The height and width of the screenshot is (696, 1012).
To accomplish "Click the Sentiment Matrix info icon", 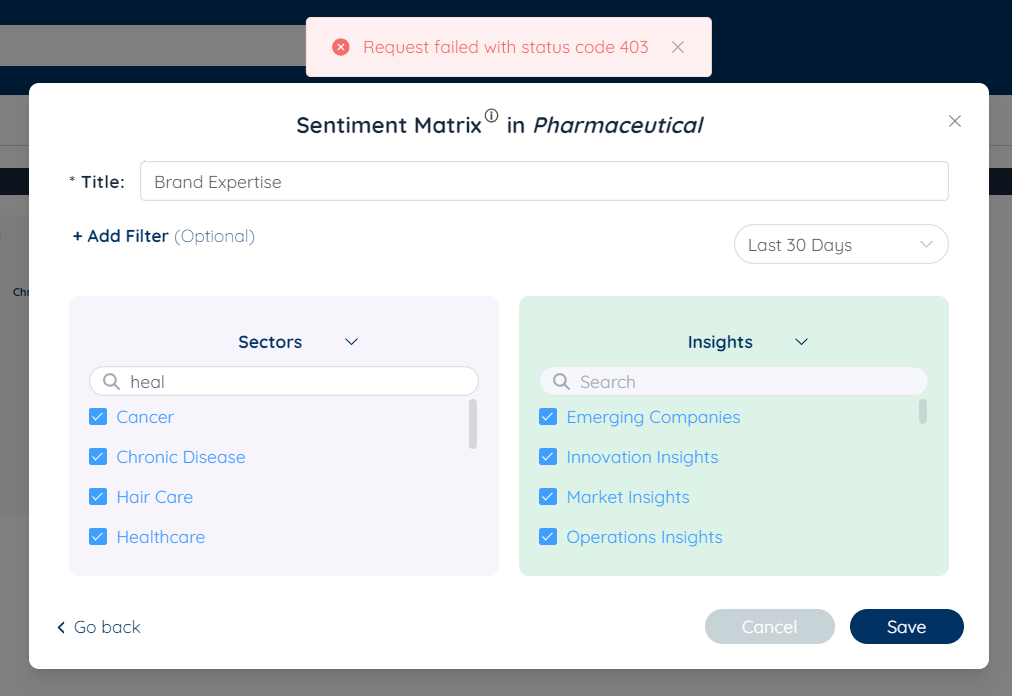I will pos(491,116).
